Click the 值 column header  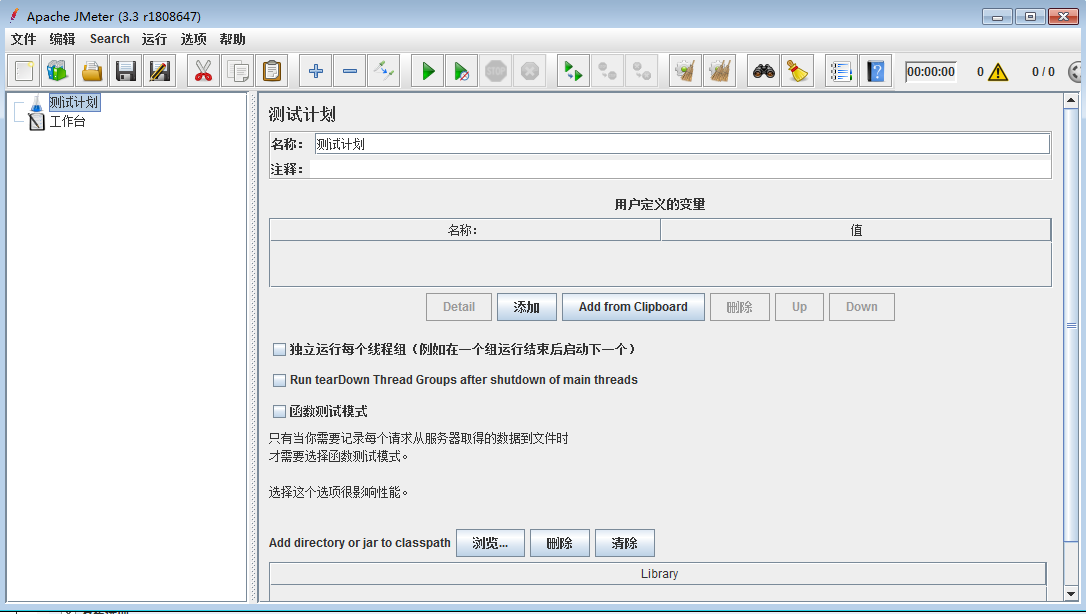856,230
